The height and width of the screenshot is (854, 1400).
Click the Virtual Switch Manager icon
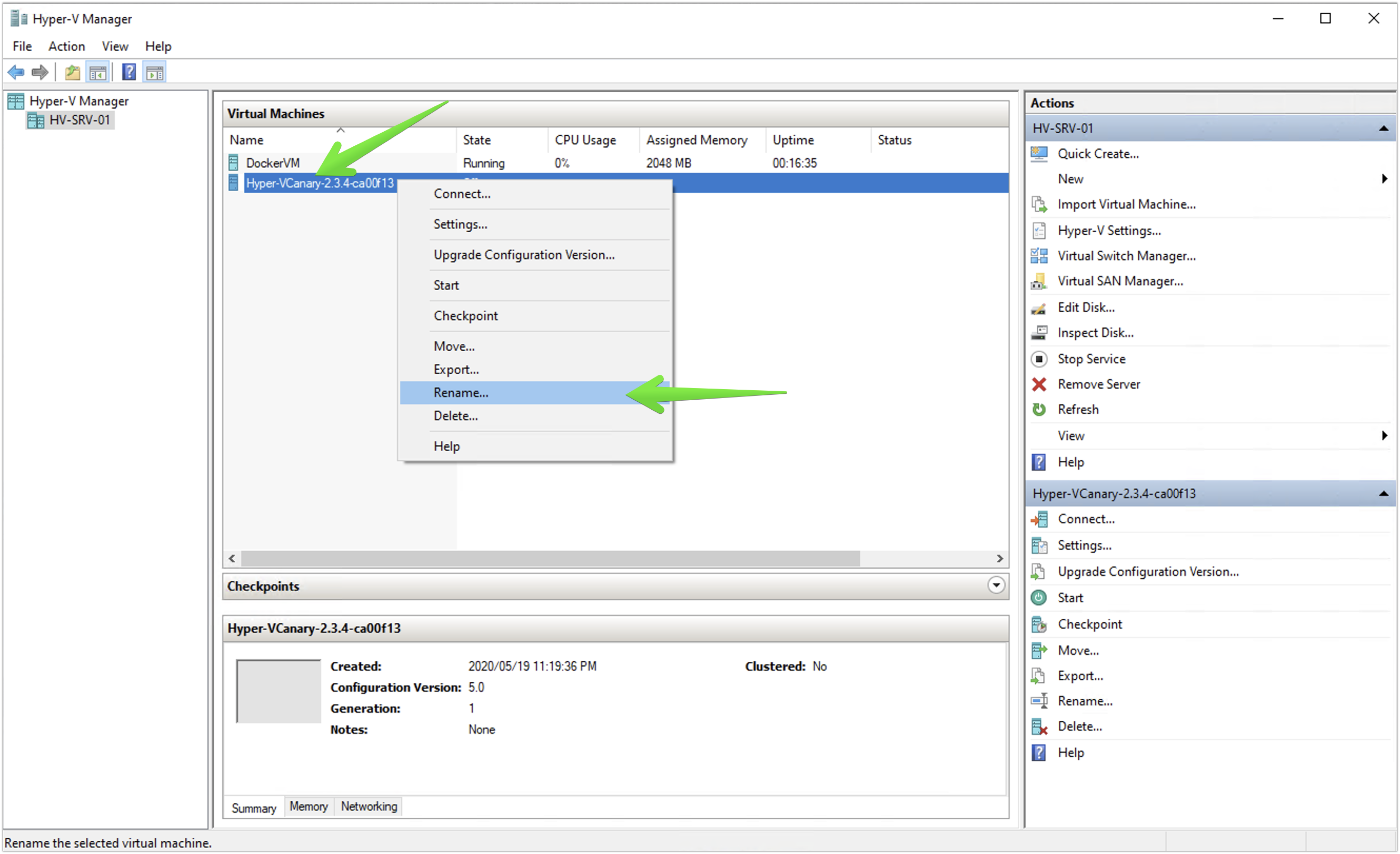[x=1039, y=256]
